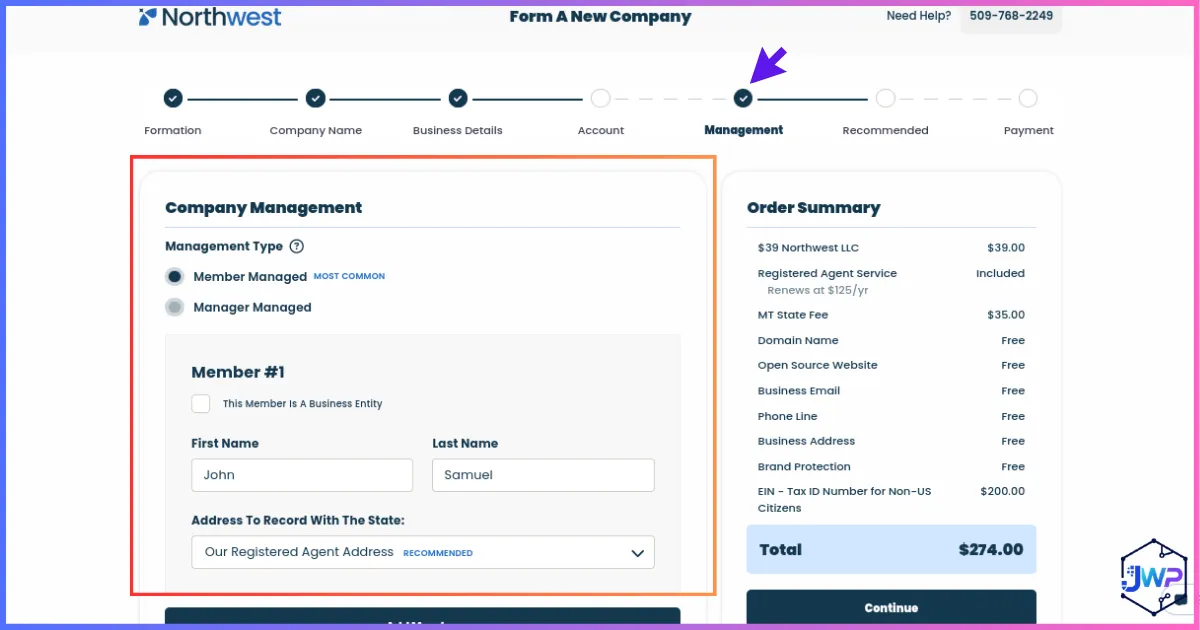Screen dimensions: 1200x630
Task: Select Manager Managed radio option
Action: point(175,307)
